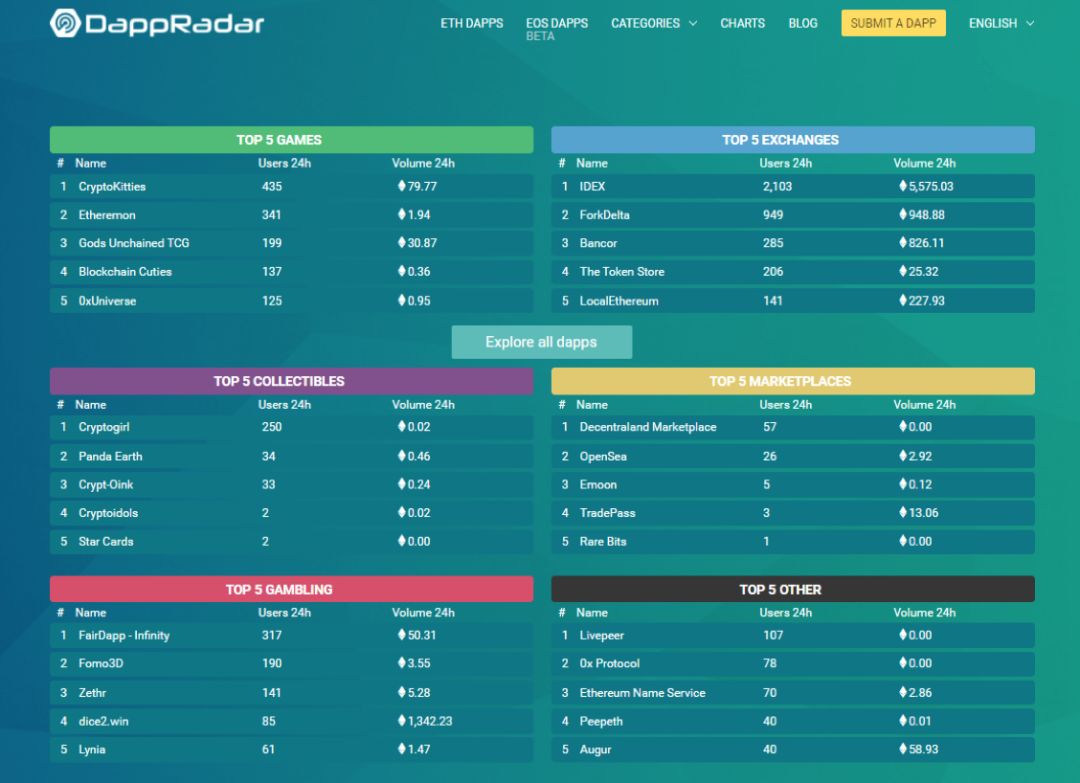
Task: Open the Blog from the top navigation
Action: [x=803, y=23]
